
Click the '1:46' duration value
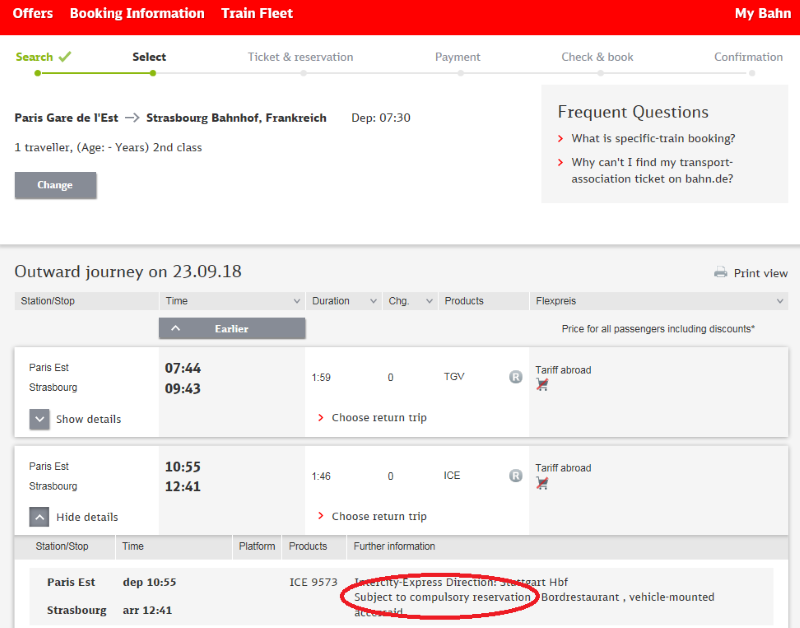click(x=321, y=476)
